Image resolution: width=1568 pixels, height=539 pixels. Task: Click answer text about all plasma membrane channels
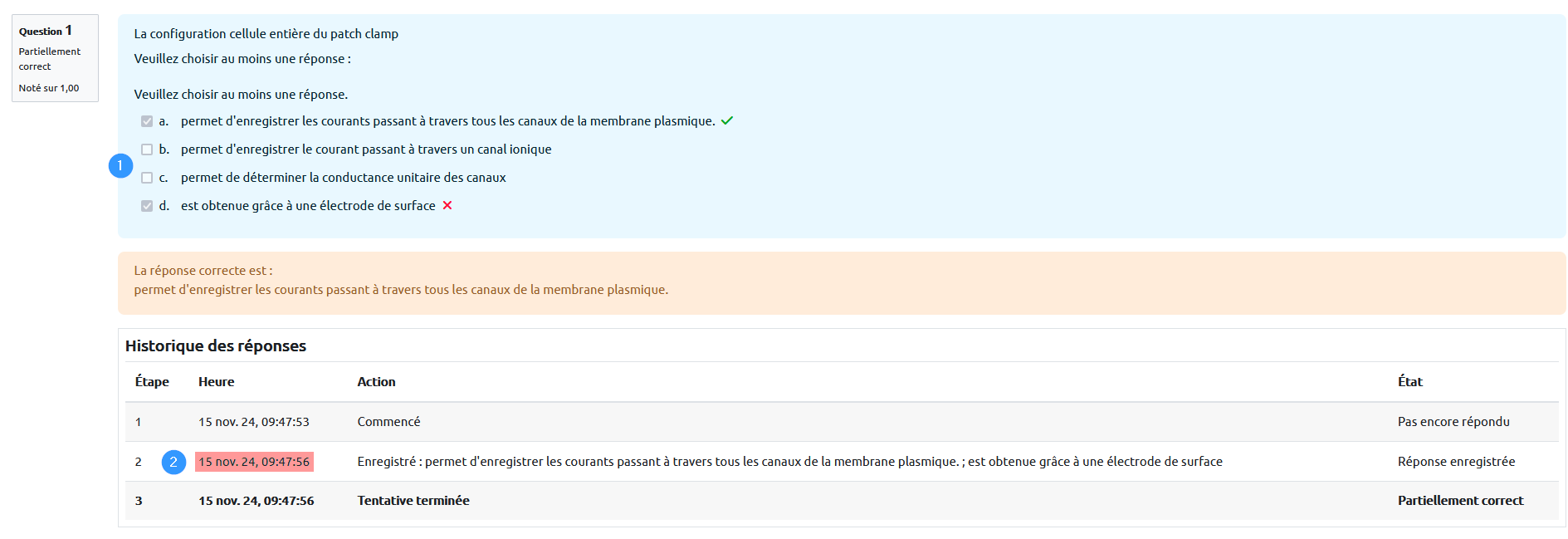447,121
